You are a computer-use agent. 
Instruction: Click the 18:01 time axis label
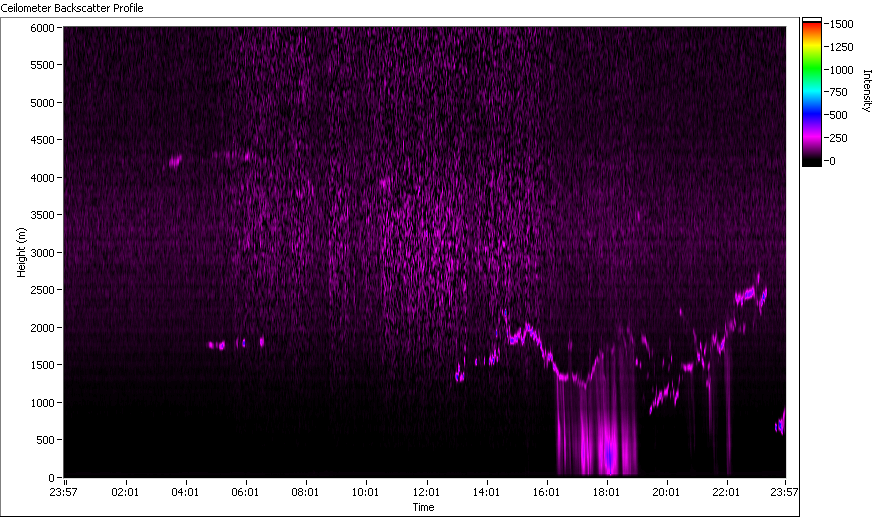coord(606,492)
